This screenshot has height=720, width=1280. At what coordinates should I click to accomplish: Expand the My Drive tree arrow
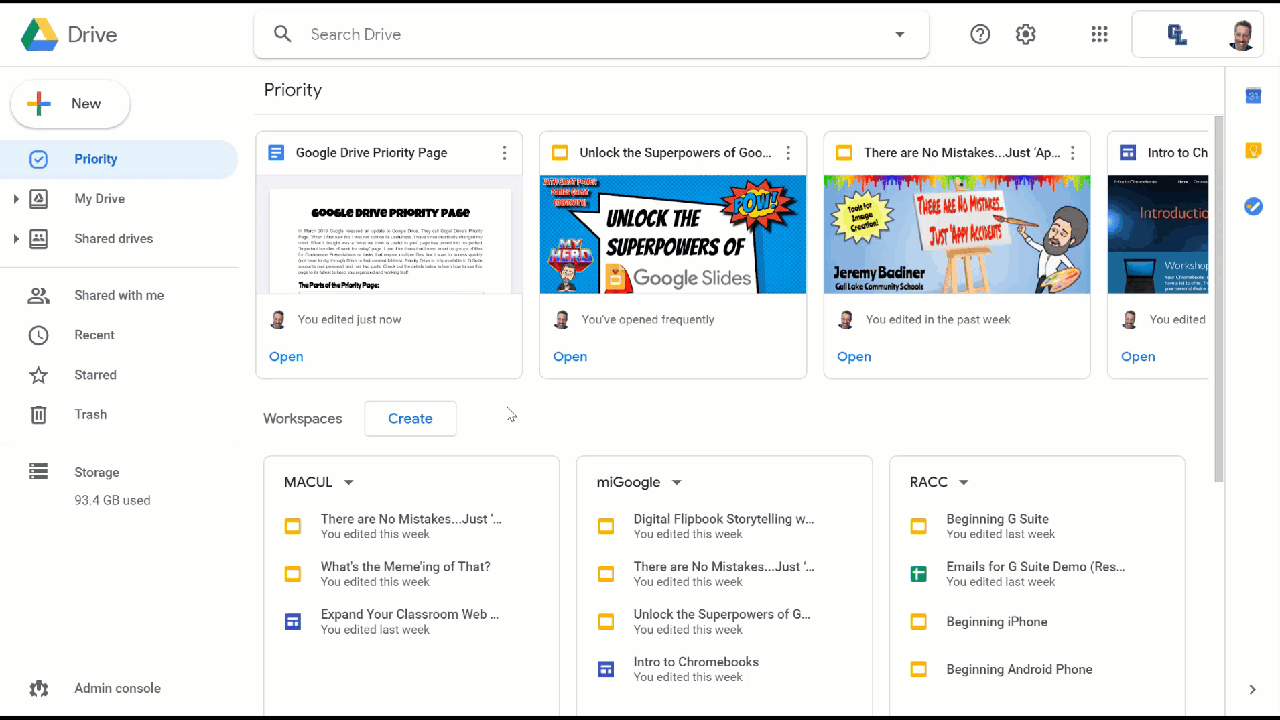[15, 199]
